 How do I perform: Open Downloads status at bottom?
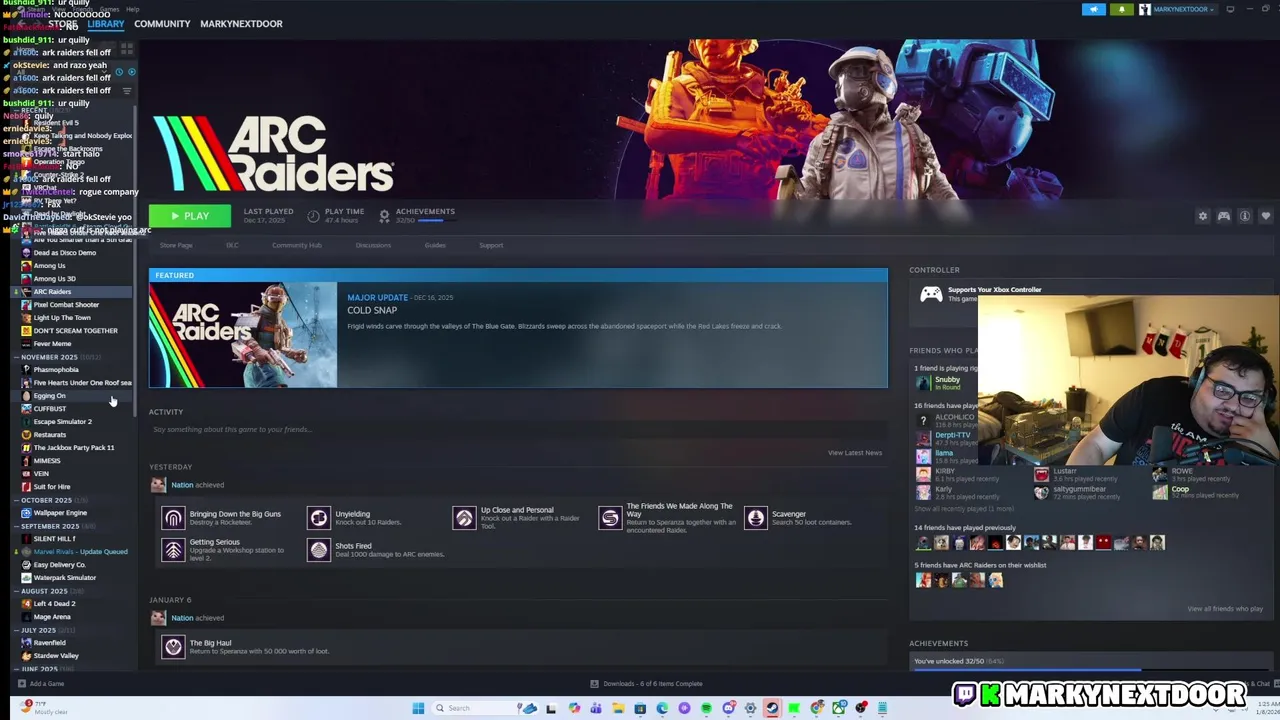click(x=646, y=684)
